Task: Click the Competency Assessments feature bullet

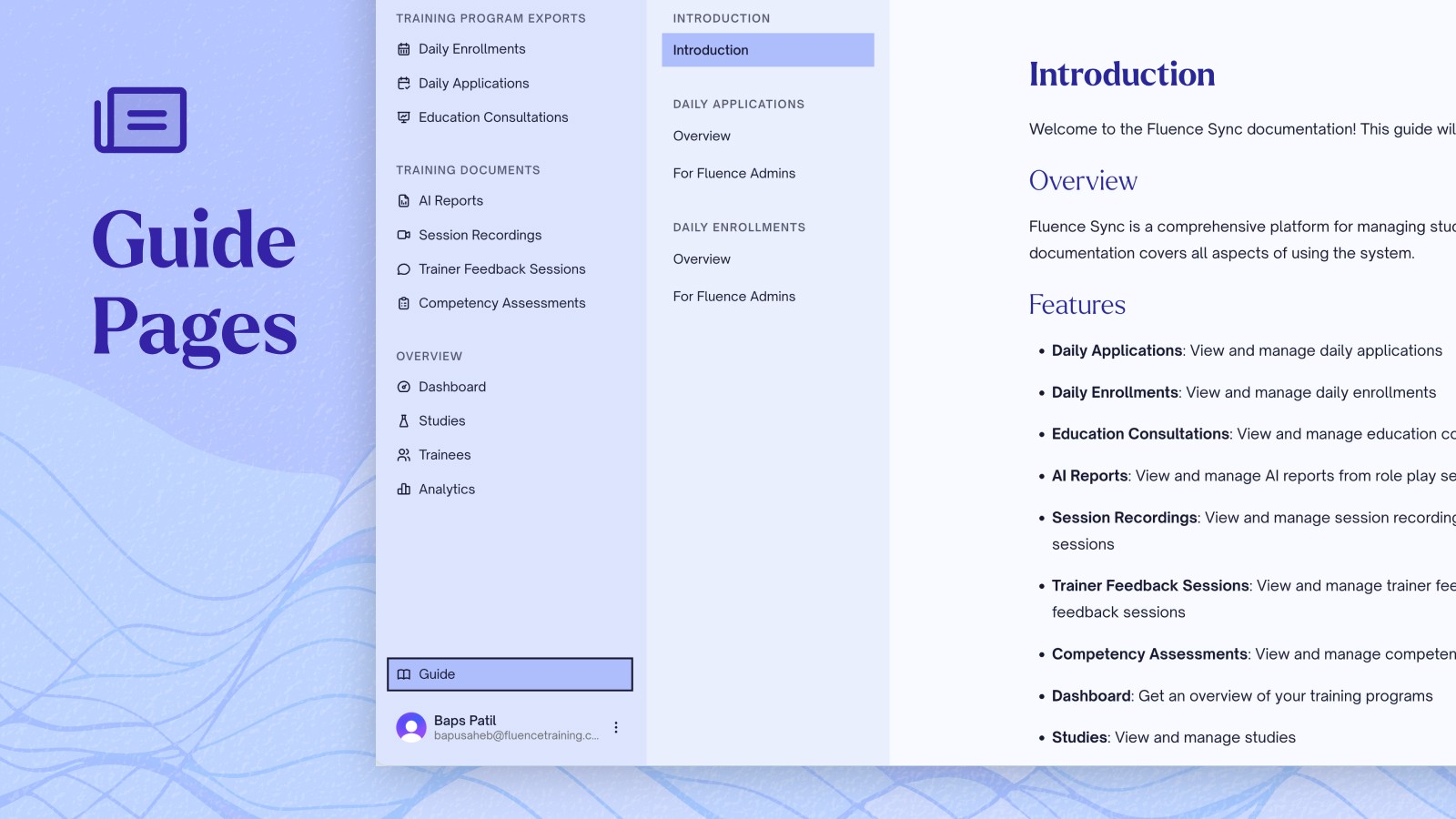Action: tap(1254, 654)
